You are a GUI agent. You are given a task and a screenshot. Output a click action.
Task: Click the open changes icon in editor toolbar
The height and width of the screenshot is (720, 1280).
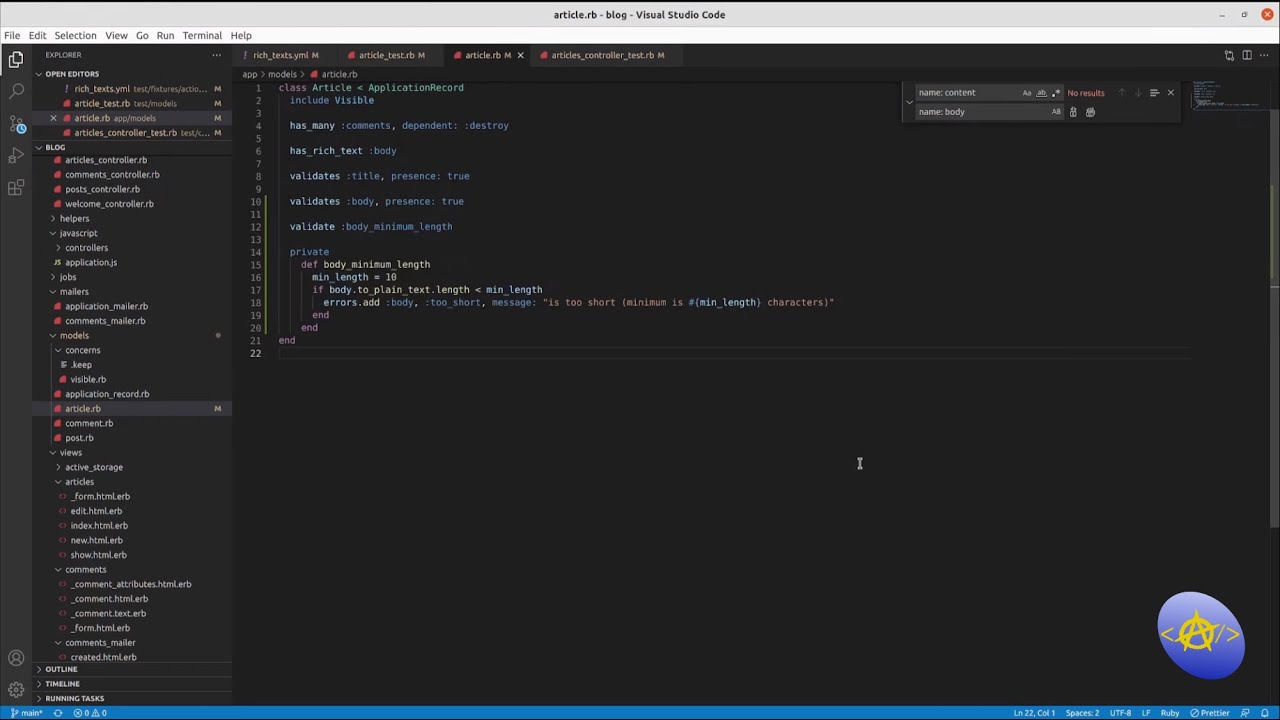point(1229,55)
